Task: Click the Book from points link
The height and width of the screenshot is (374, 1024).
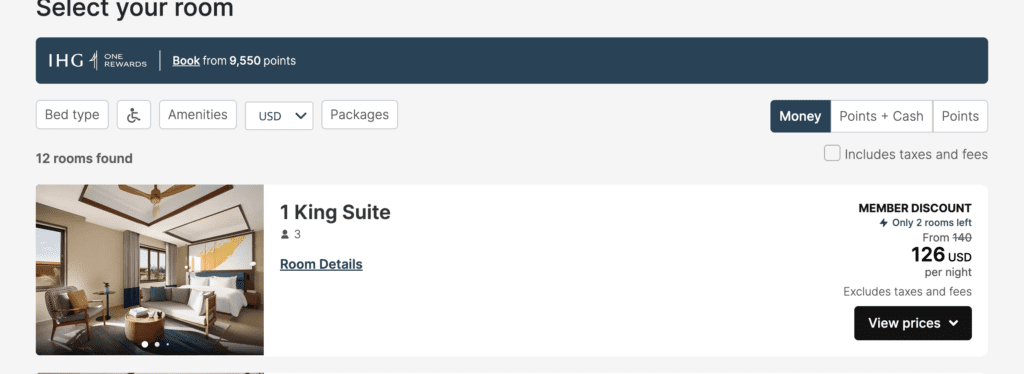Action: pyautogui.click(x=234, y=61)
